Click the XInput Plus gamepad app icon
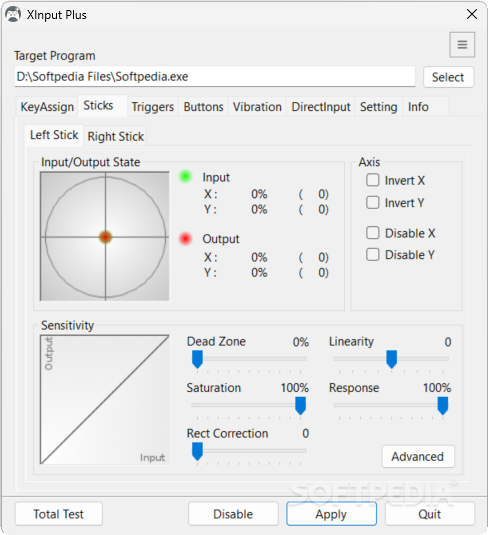This screenshot has height=535, width=488. pos(13,15)
